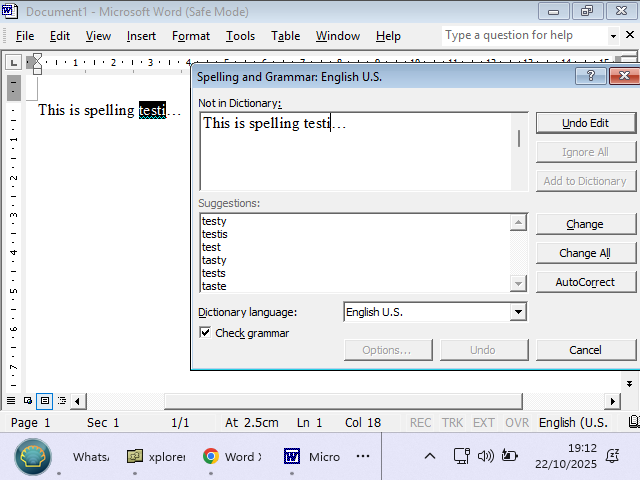Viewport: 640px width, 480px height.
Task: Click the Undo Edit button
Action: (585, 123)
